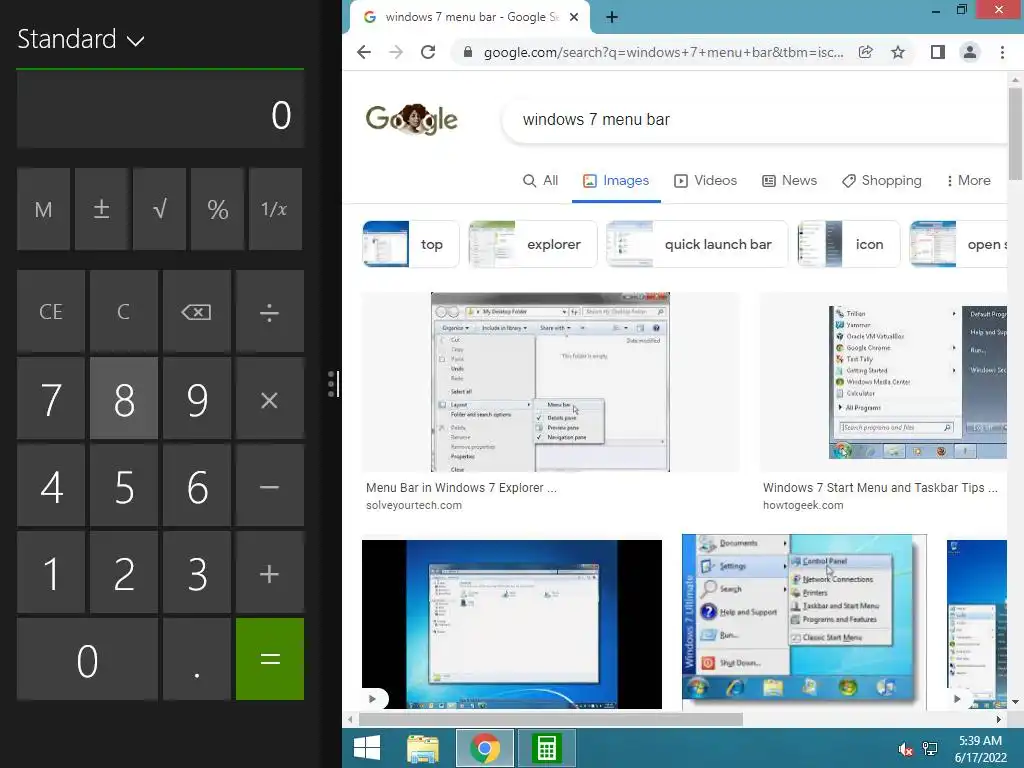Switch to the All results tab
This screenshot has width=1024, height=768.
pyautogui.click(x=541, y=181)
